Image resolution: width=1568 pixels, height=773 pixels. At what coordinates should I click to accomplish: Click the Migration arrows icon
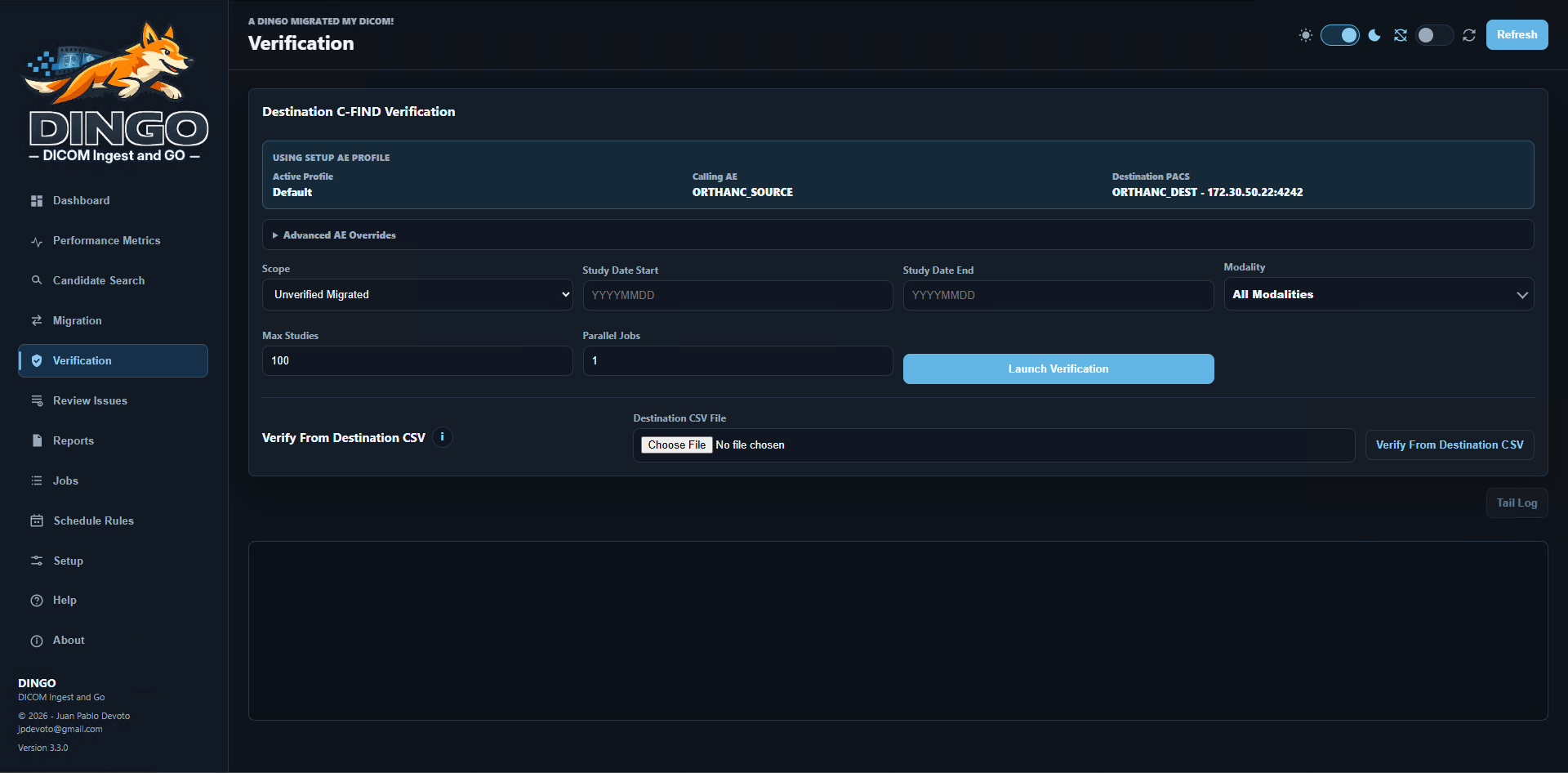[37, 320]
